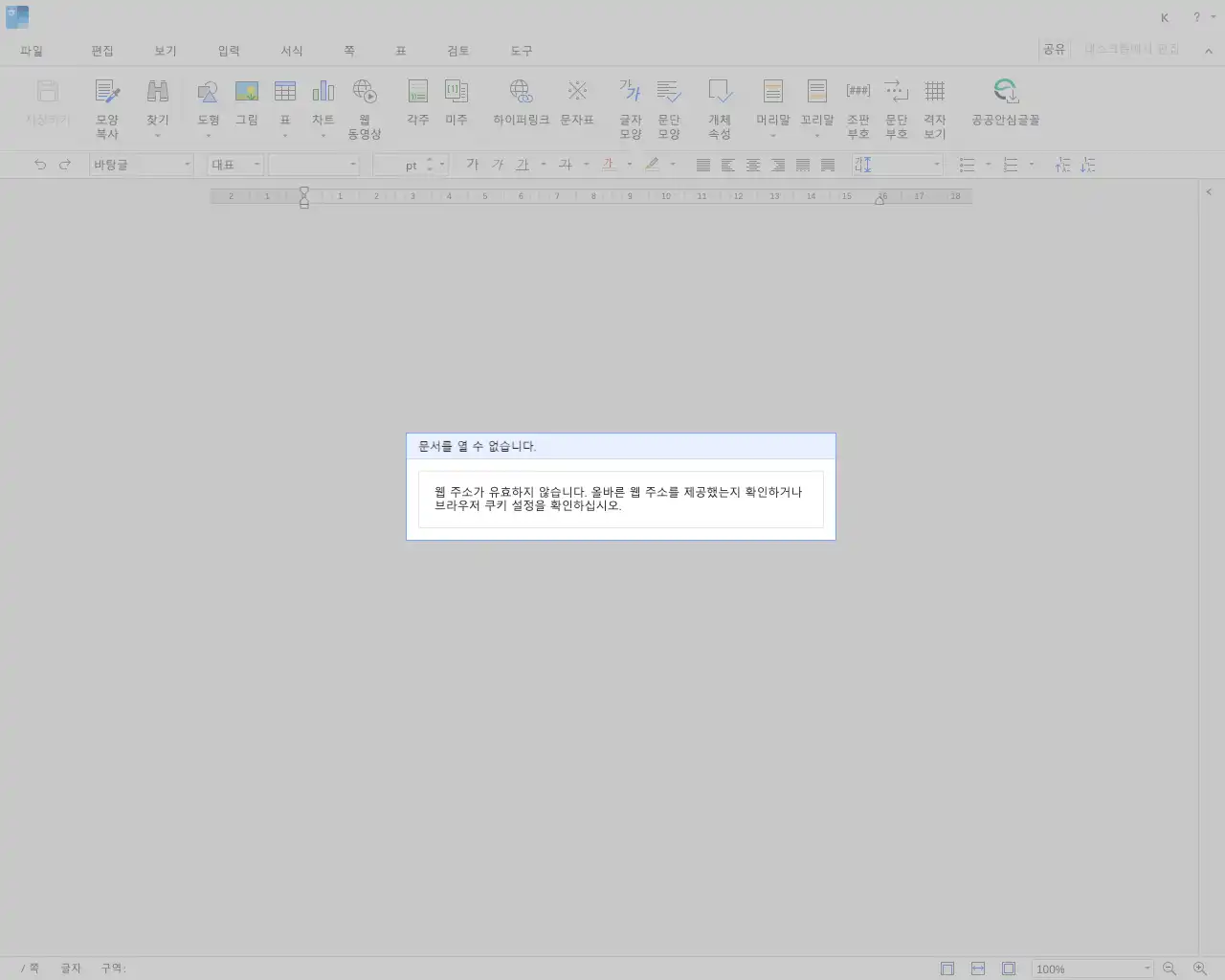Expand the bullet list style arrow
Image resolution: width=1225 pixels, height=980 pixels.
coord(989,165)
